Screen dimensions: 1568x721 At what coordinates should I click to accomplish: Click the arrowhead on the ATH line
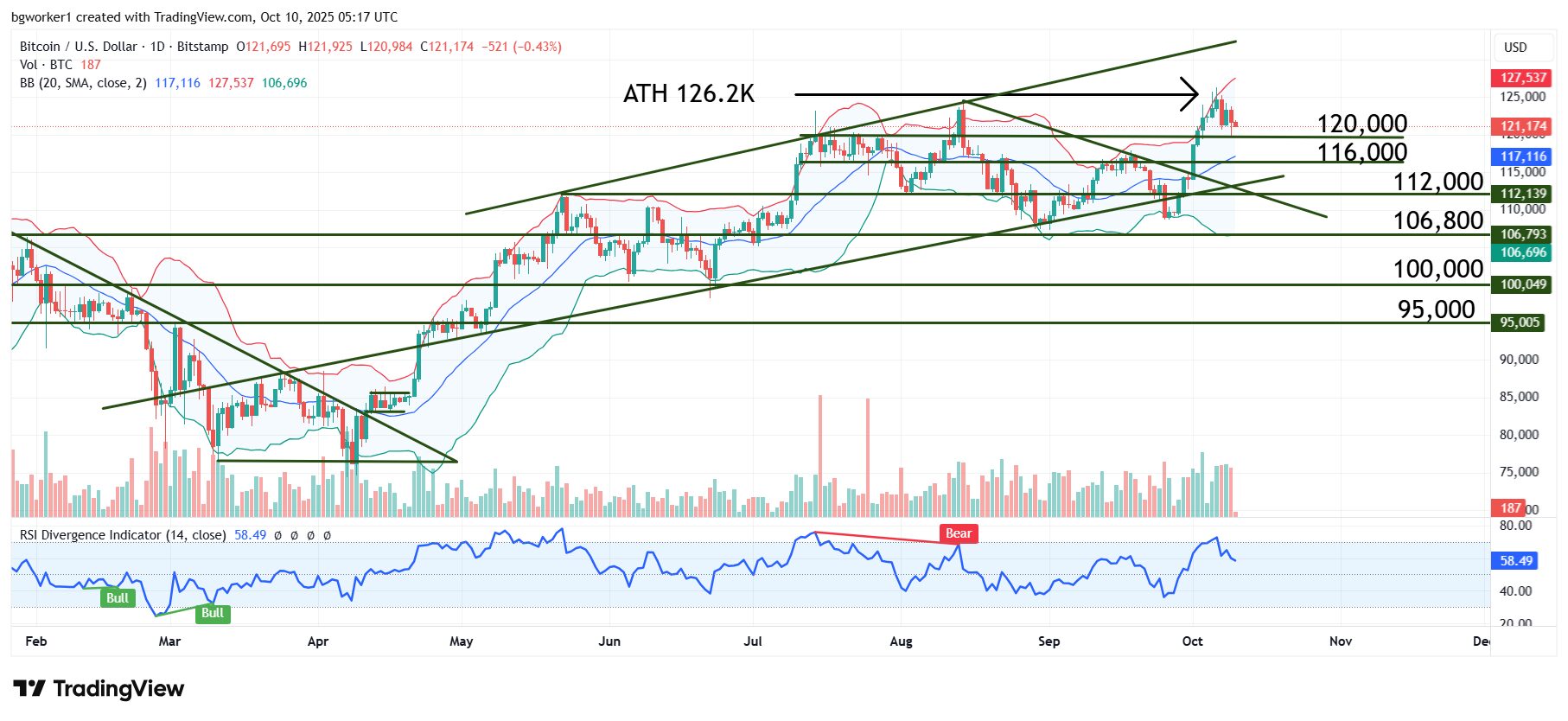pyautogui.click(x=1189, y=94)
